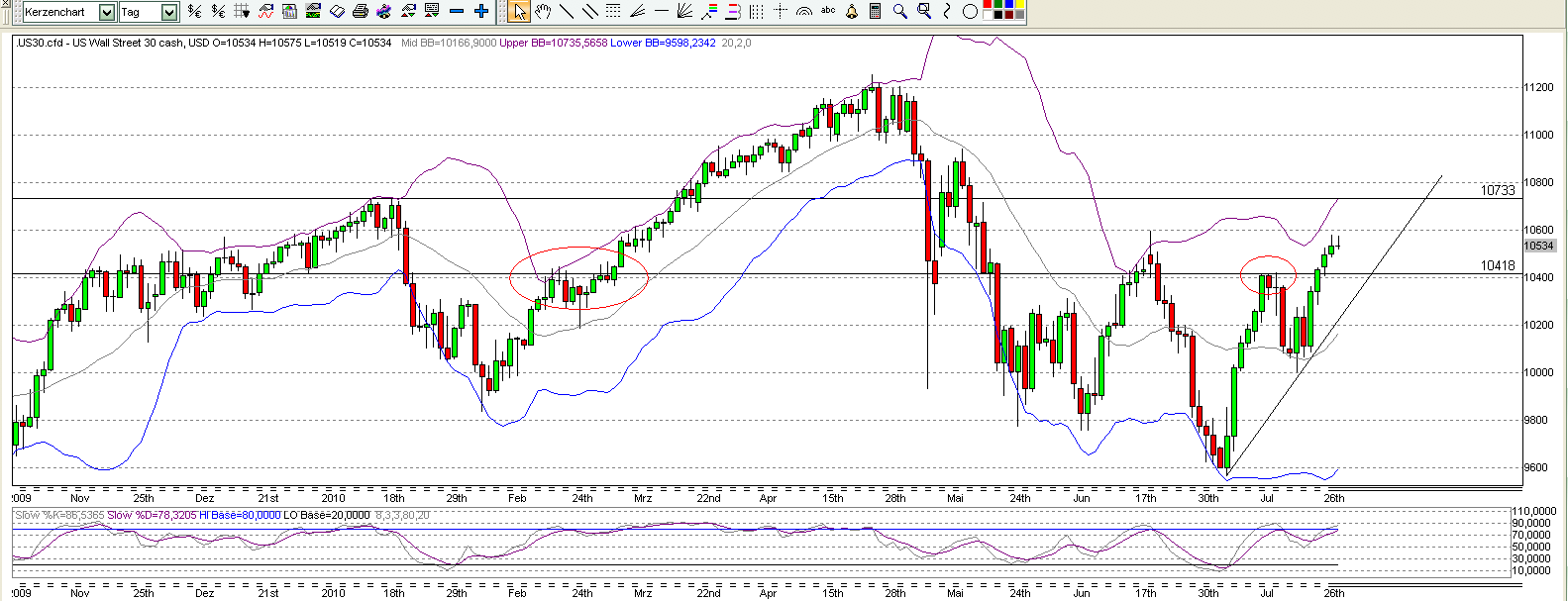Image resolution: width=1568 pixels, height=601 pixels.
Task: Select the narrow fan lines tool
Action: coord(638,11)
